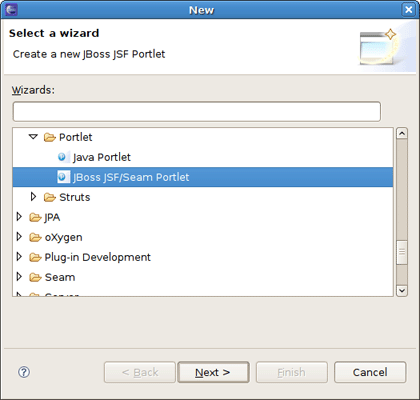Click the wizard list scrollbar thumb
This screenshot has width=420, height=400.
pyautogui.click(x=402, y=252)
